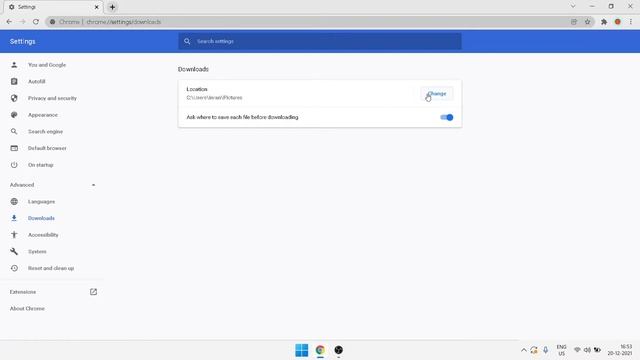Click the Change download location button
This screenshot has height=360, width=640.
[437, 94]
